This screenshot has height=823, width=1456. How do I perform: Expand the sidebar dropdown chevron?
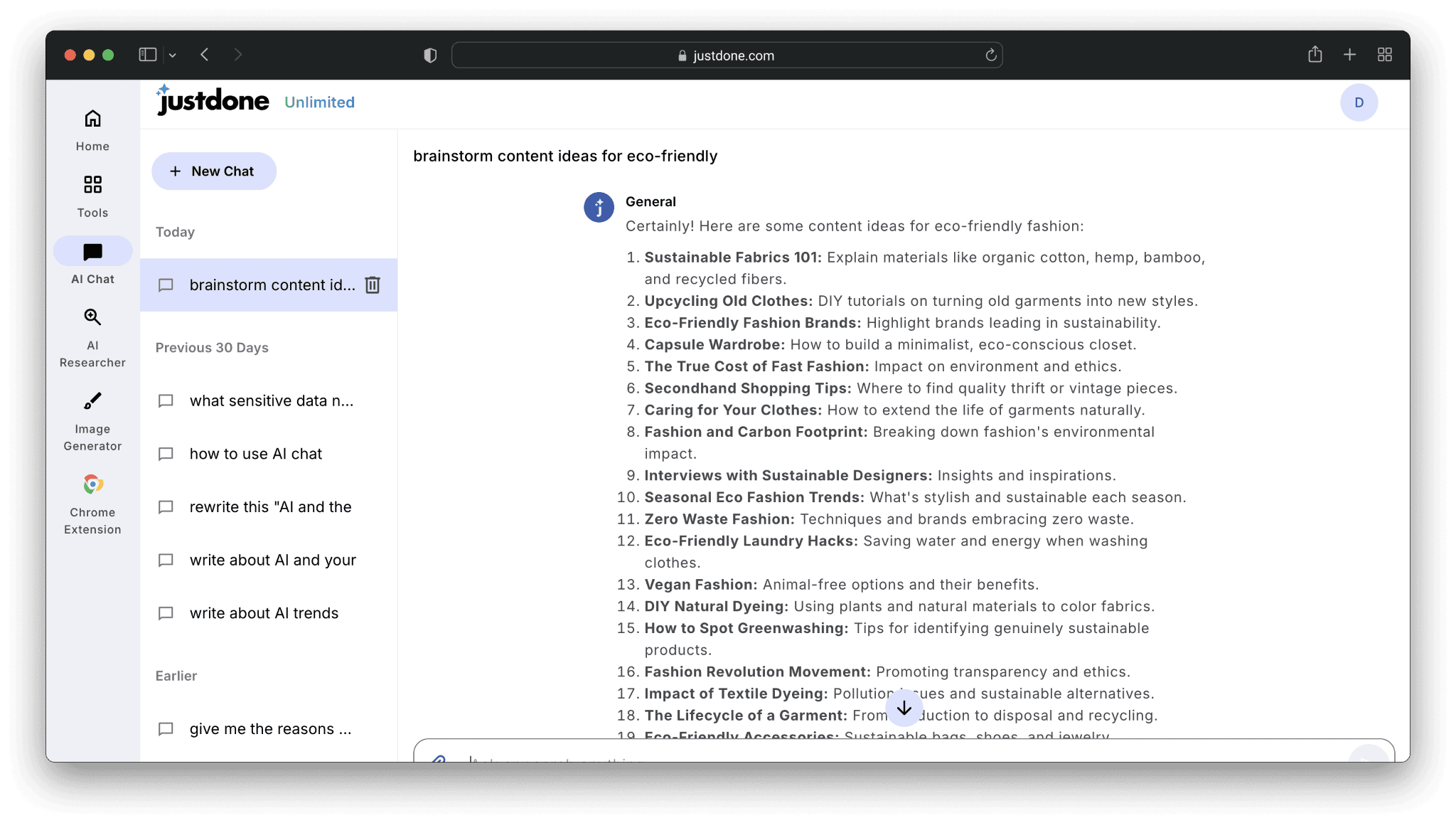173,55
